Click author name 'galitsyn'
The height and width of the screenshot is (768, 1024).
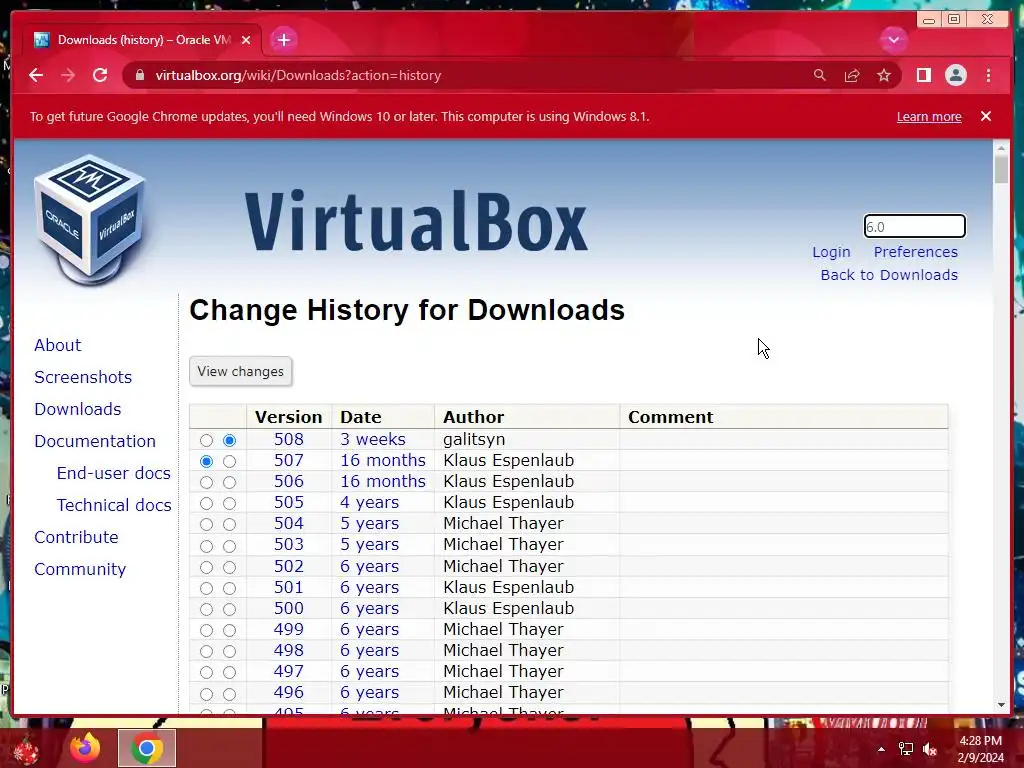point(474,440)
